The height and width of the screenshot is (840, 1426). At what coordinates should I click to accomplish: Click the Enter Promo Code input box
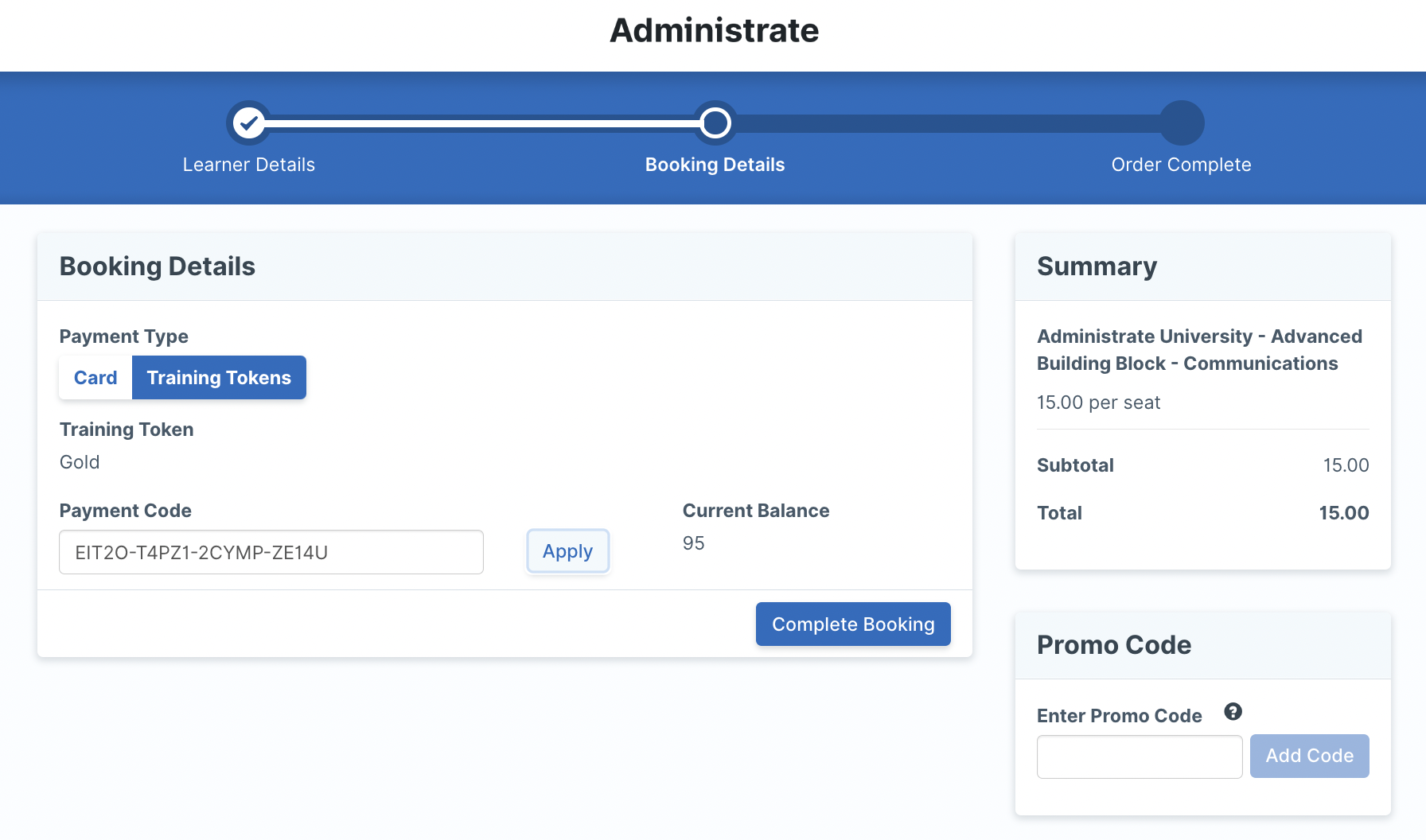tap(1140, 756)
